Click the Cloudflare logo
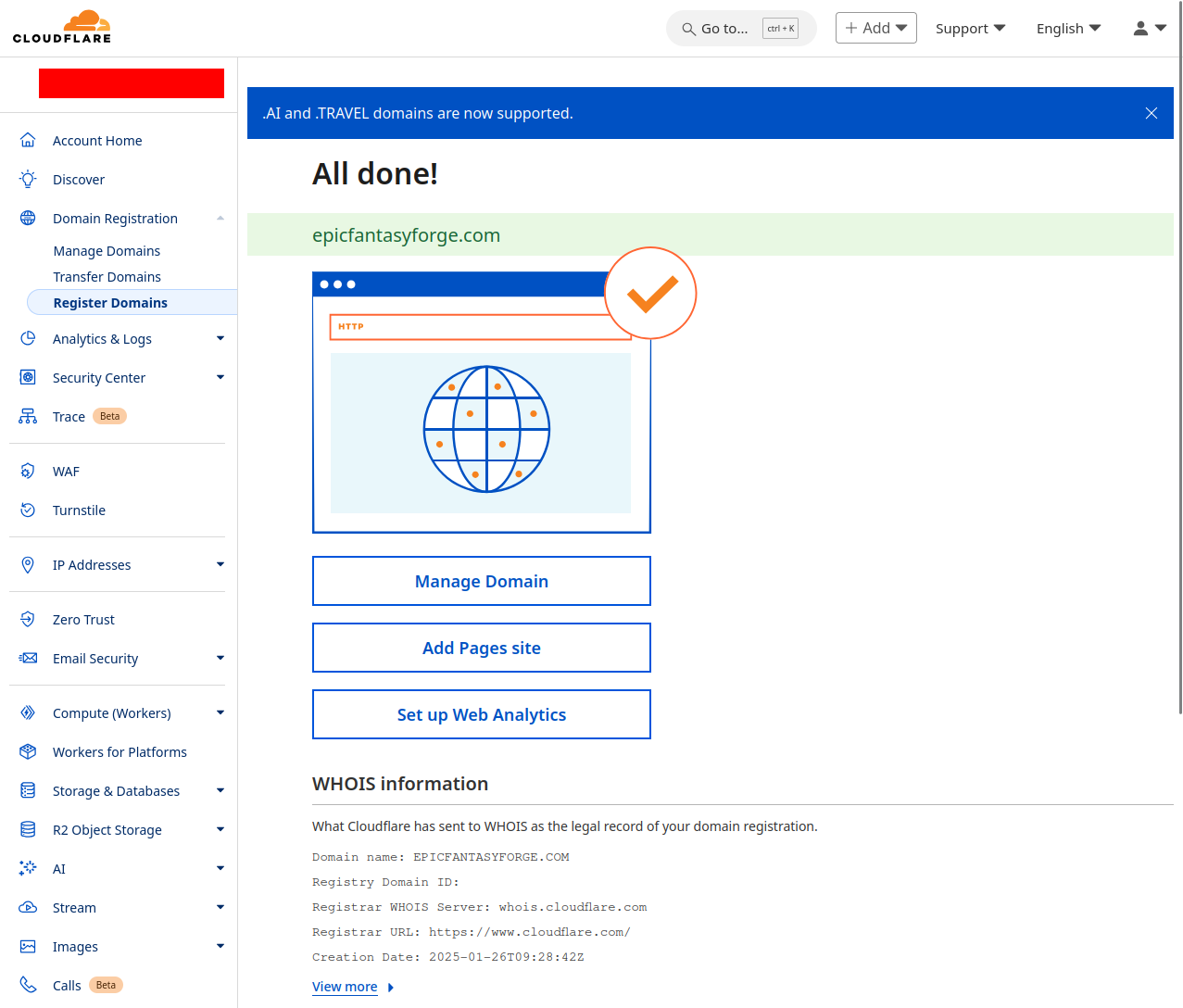1183x1008 pixels. tap(62, 27)
